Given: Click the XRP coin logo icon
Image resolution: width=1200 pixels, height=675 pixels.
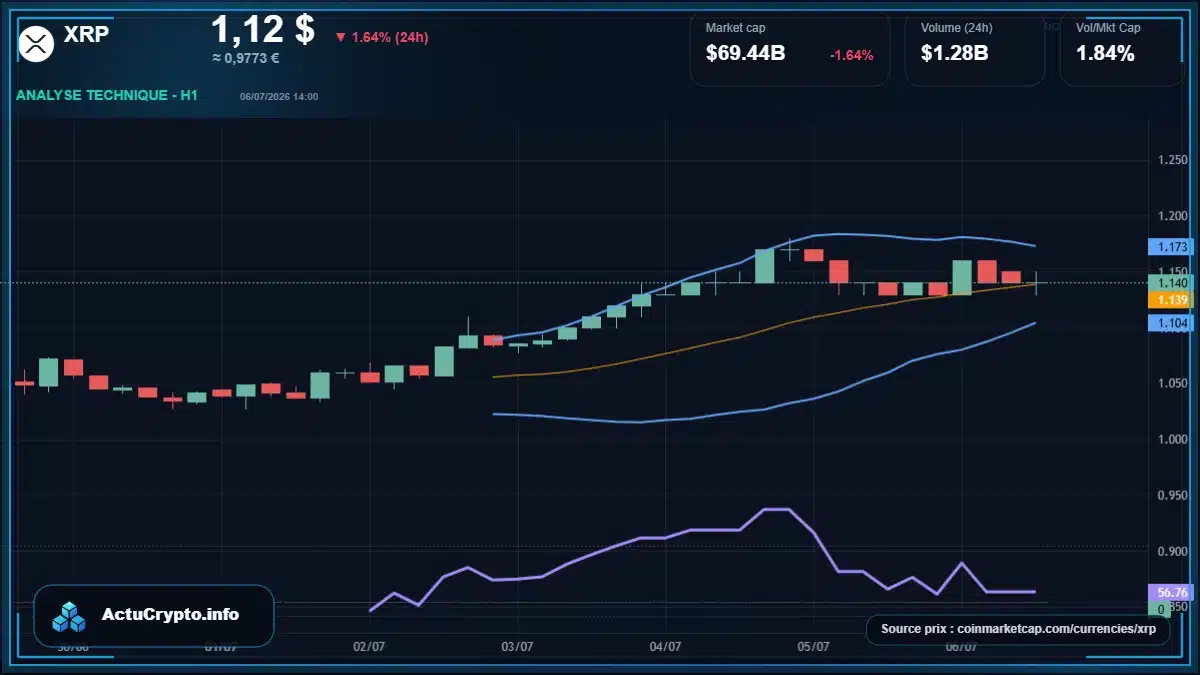Looking at the screenshot, I should [36, 43].
